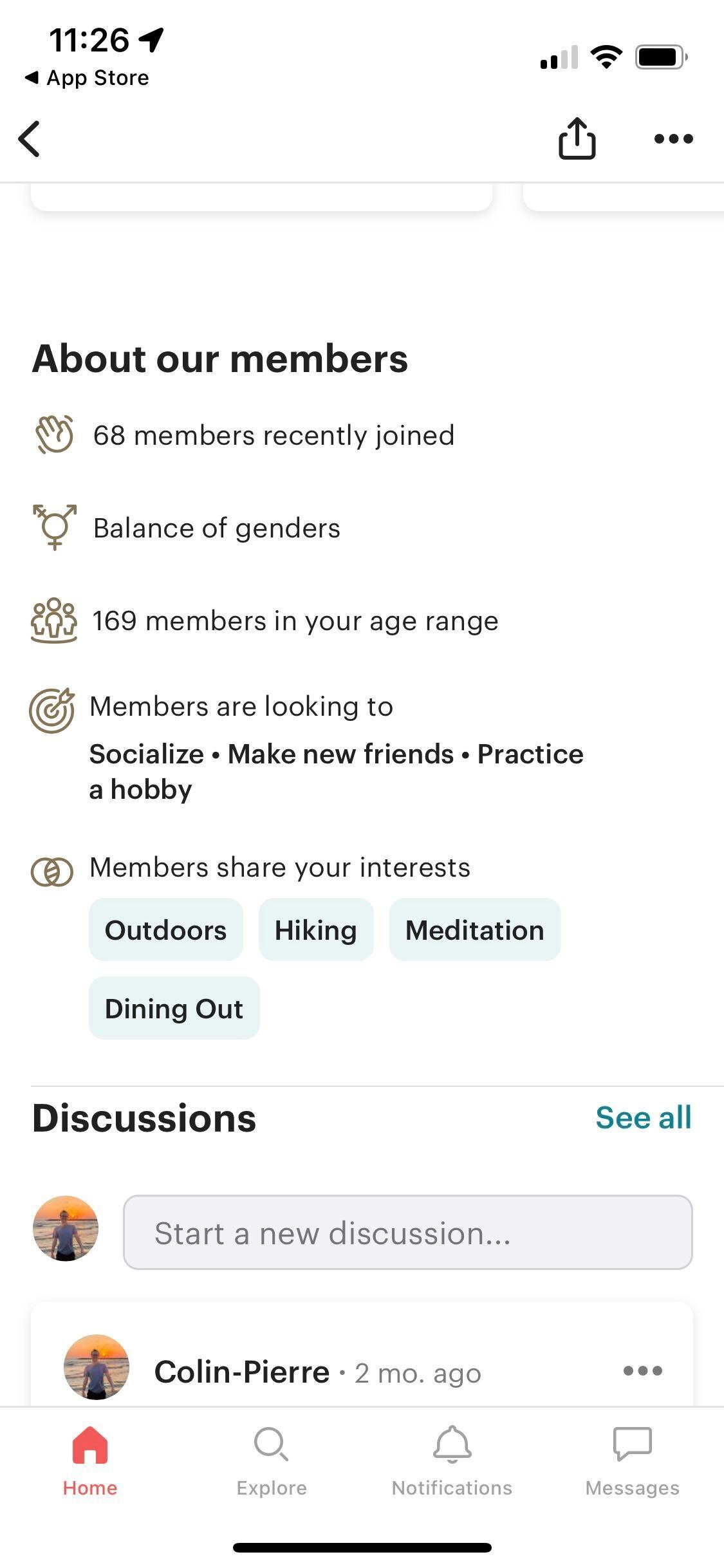This screenshot has width=724, height=1568.
Task: Open the share sheet icon
Action: click(577, 138)
